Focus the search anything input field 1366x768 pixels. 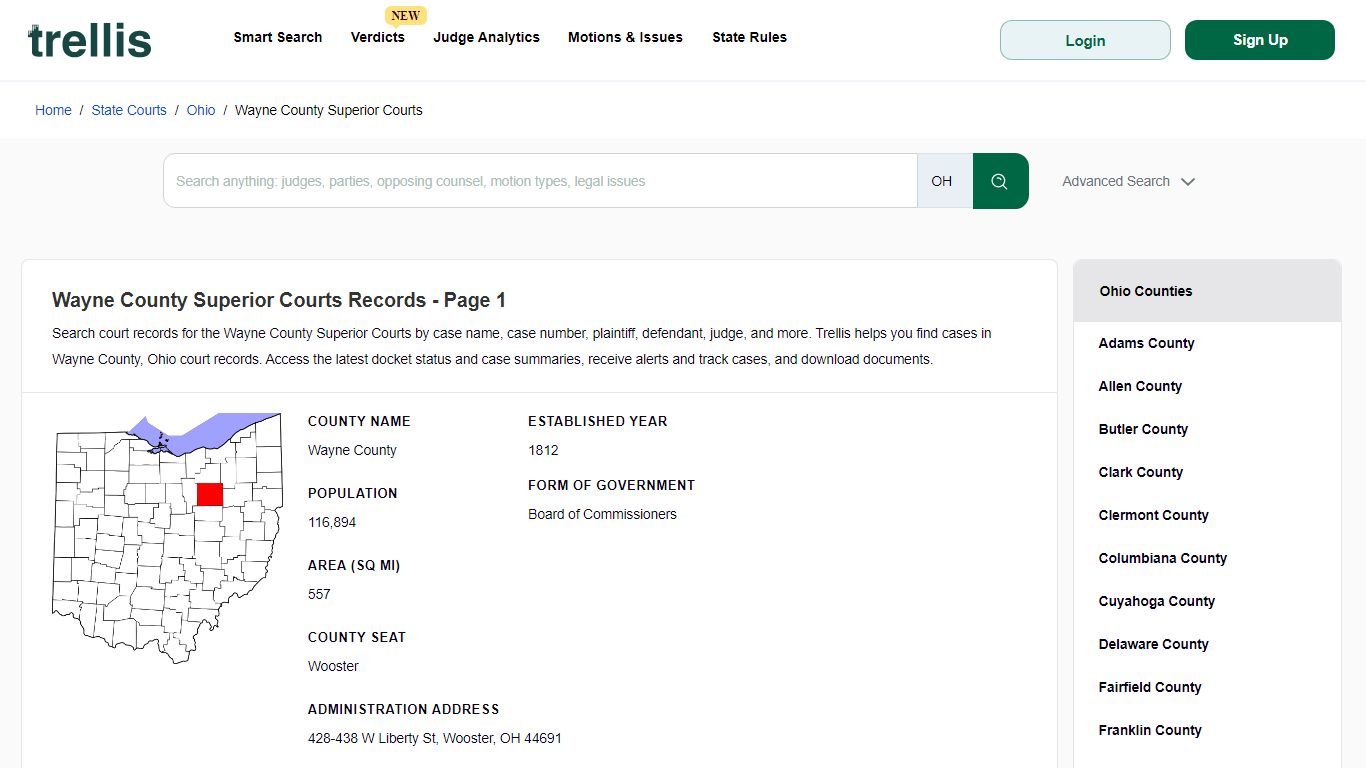click(540, 181)
